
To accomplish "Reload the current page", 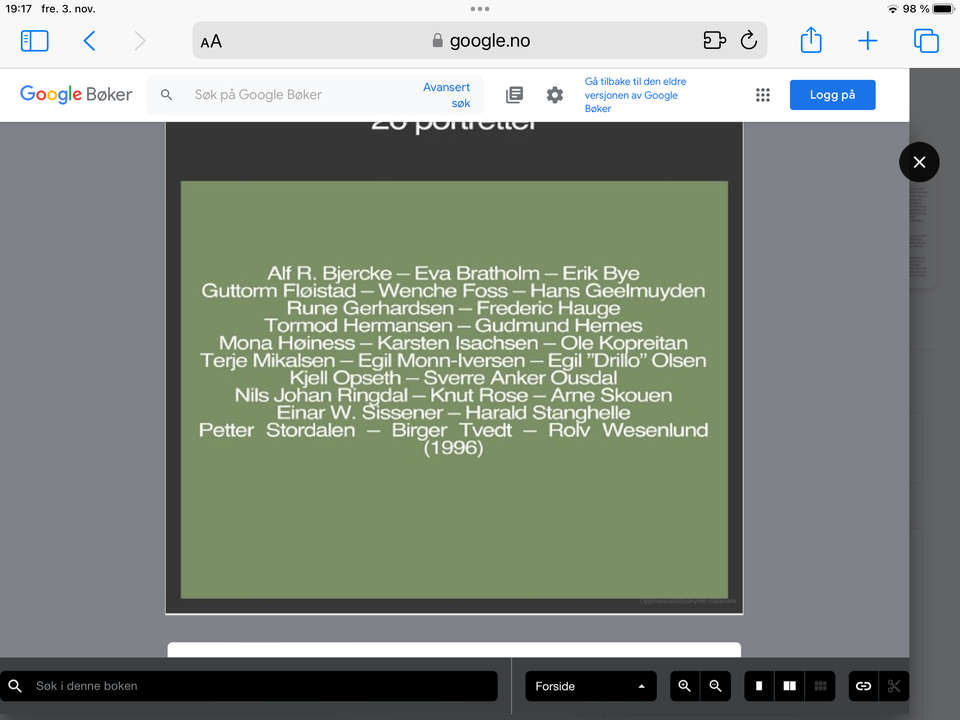I will point(749,40).
